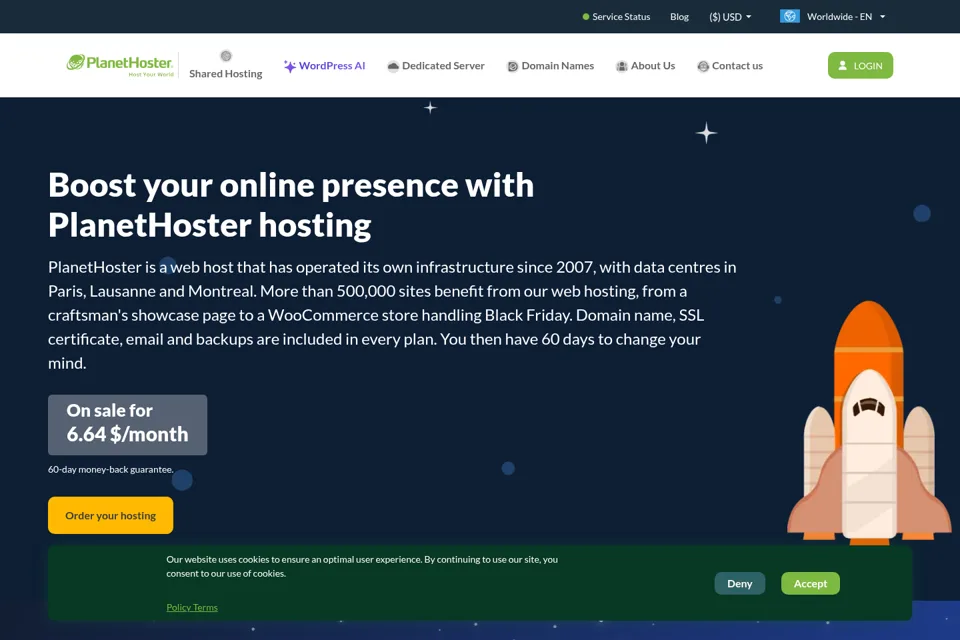The height and width of the screenshot is (640, 960).
Task: Go to the Blog link
Action: [x=679, y=17]
